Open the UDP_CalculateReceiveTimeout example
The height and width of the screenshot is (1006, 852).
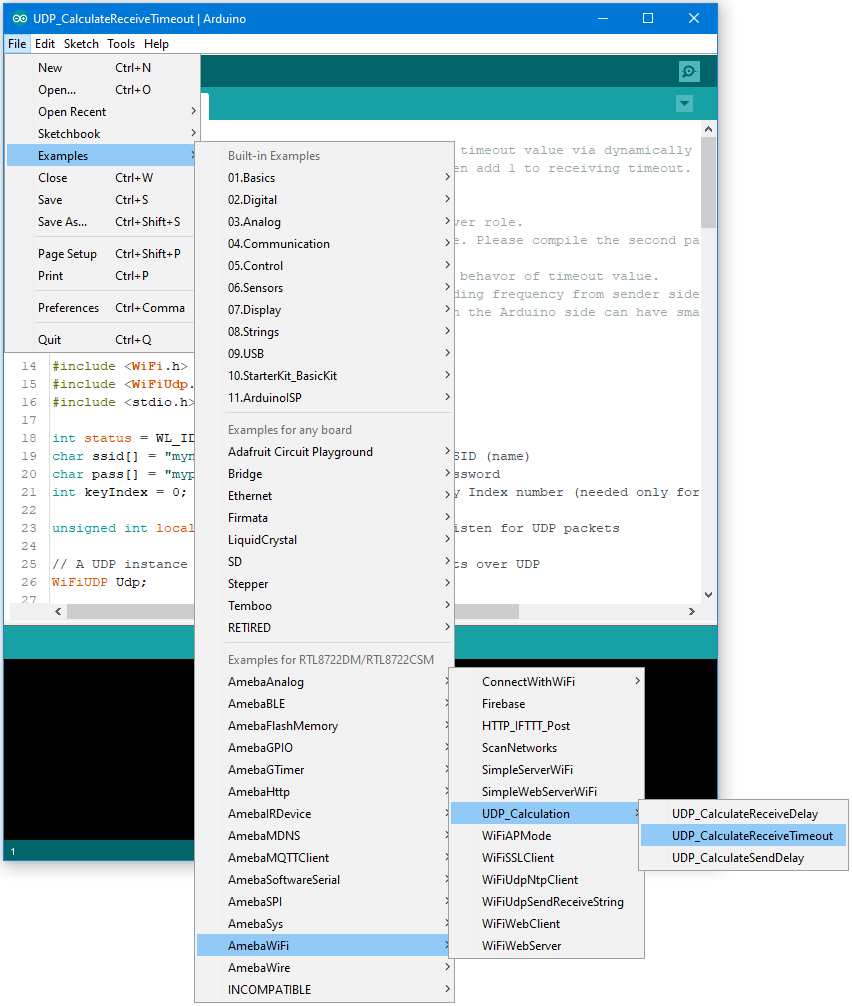(x=744, y=836)
